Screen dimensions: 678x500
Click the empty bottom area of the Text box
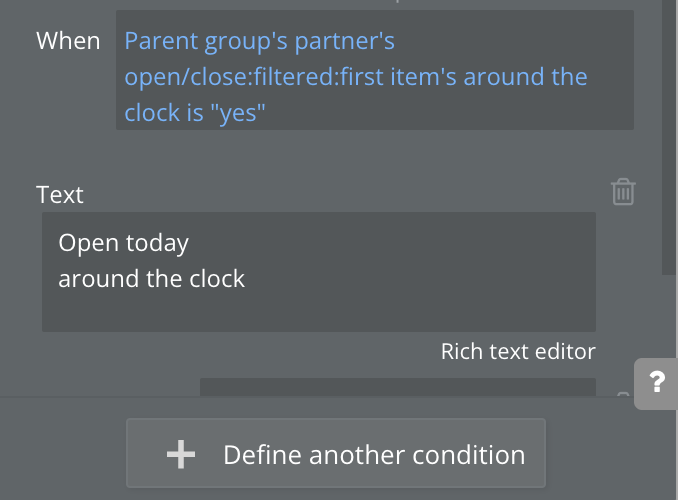pos(319,314)
